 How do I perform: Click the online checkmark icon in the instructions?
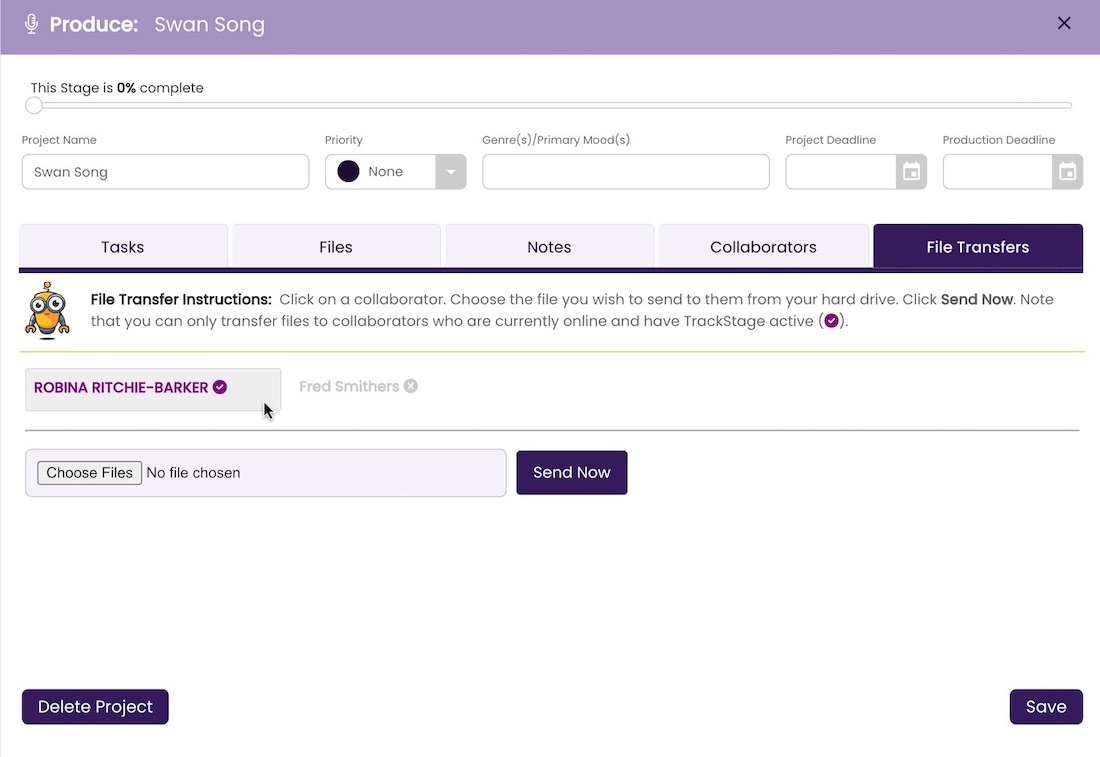point(831,321)
